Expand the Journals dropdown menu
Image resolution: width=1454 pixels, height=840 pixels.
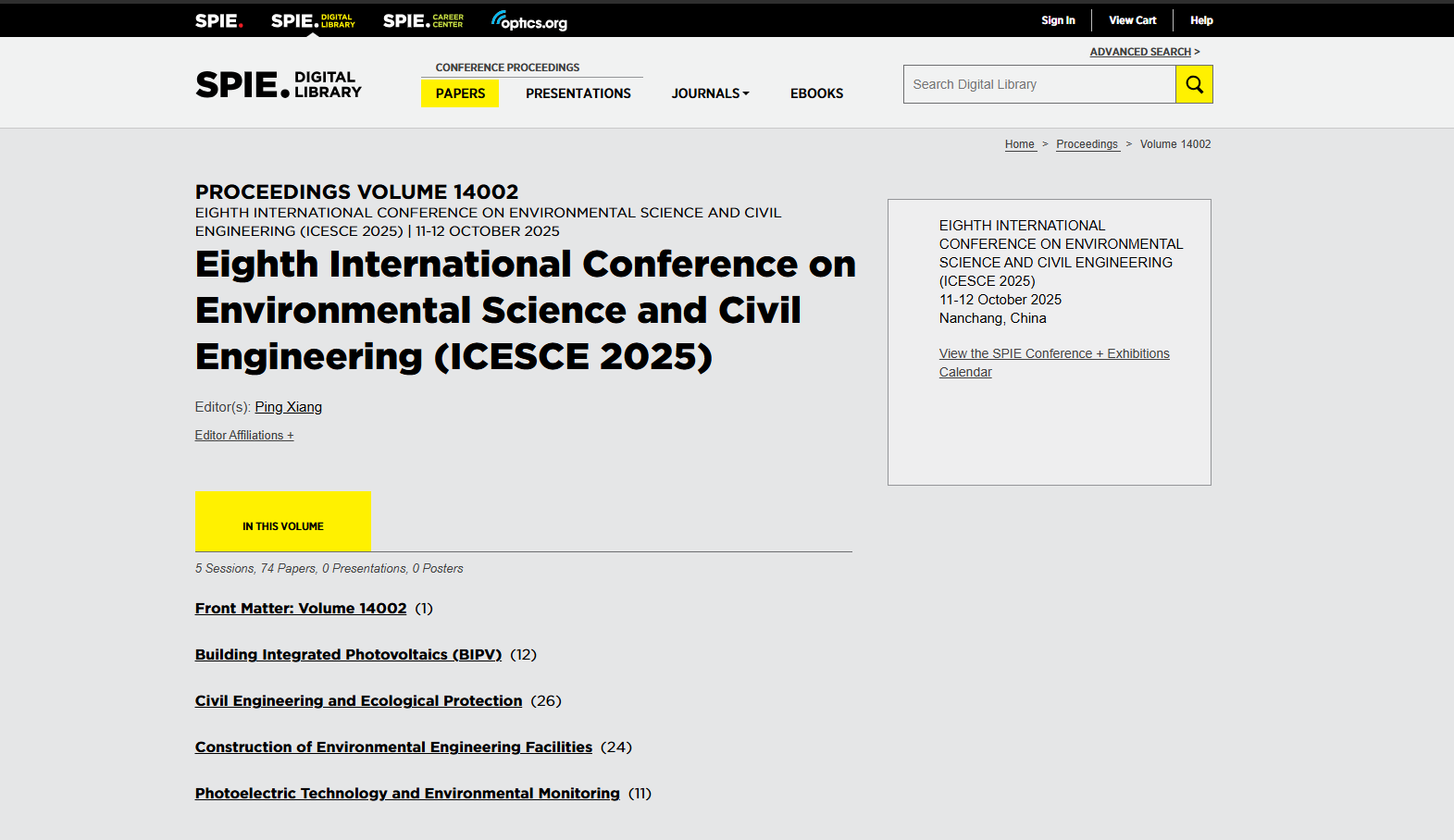point(710,93)
